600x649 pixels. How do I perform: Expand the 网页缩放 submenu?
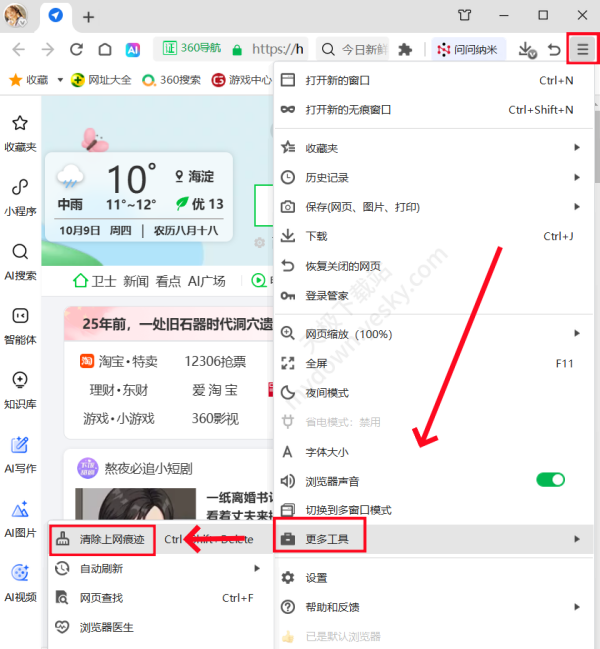(x=430, y=333)
